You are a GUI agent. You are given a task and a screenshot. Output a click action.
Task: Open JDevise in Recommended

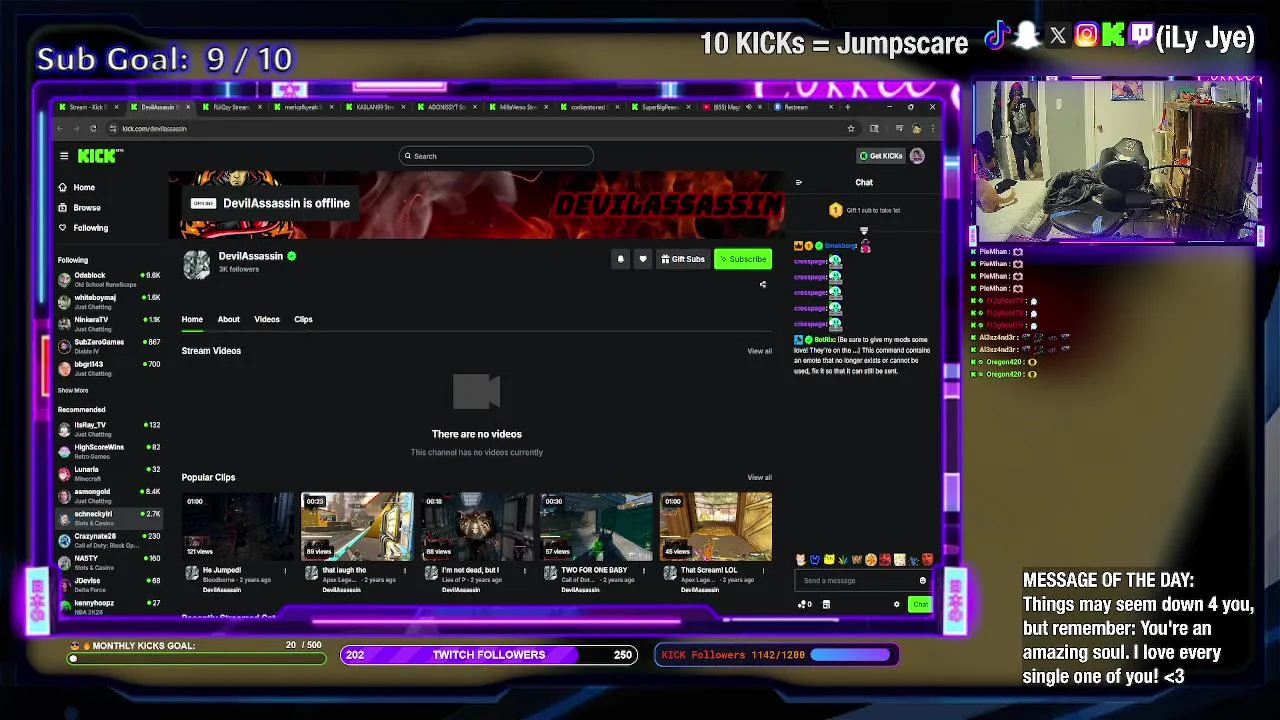[109, 585]
